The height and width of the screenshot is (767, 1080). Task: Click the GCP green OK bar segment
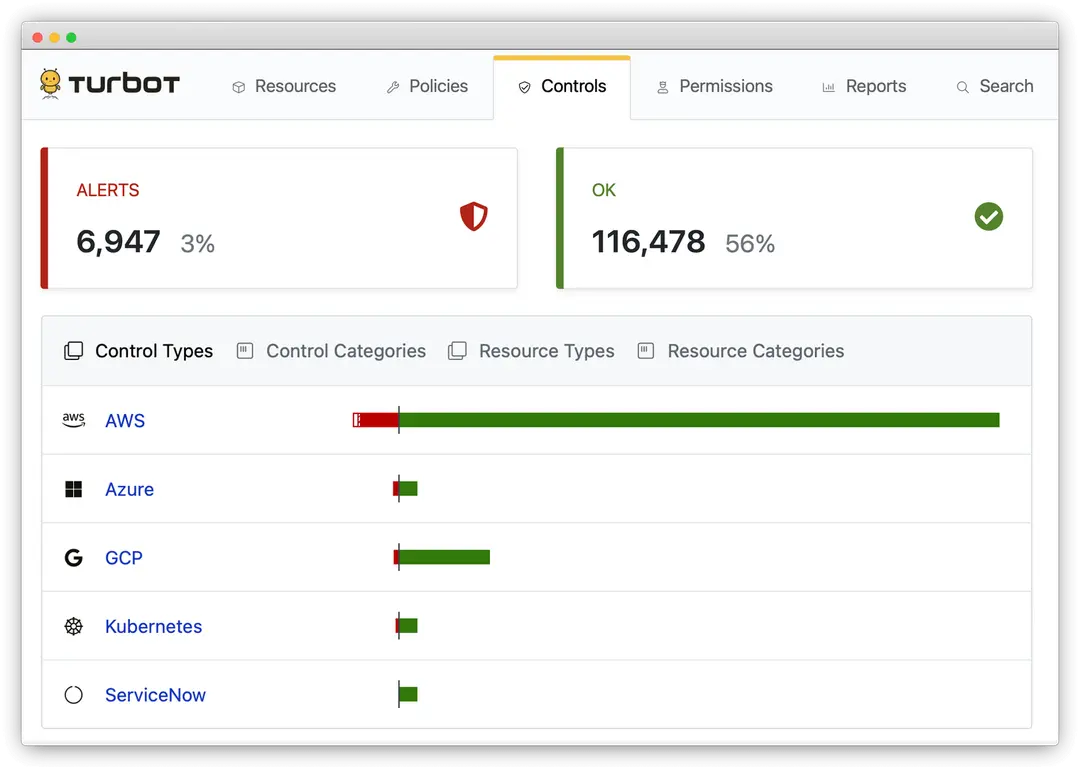click(x=444, y=557)
